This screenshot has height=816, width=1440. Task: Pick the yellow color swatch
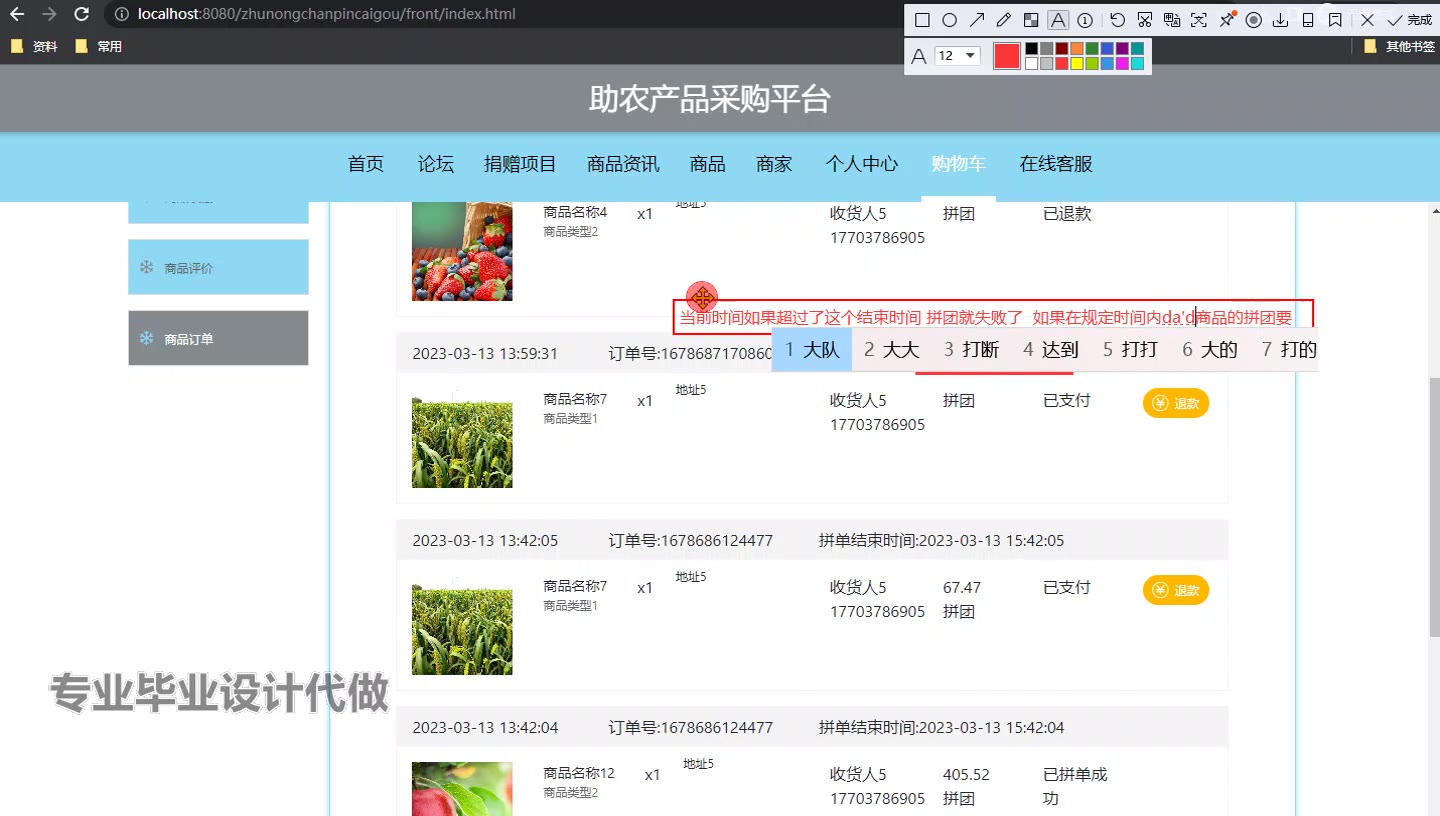point(1077,64)
